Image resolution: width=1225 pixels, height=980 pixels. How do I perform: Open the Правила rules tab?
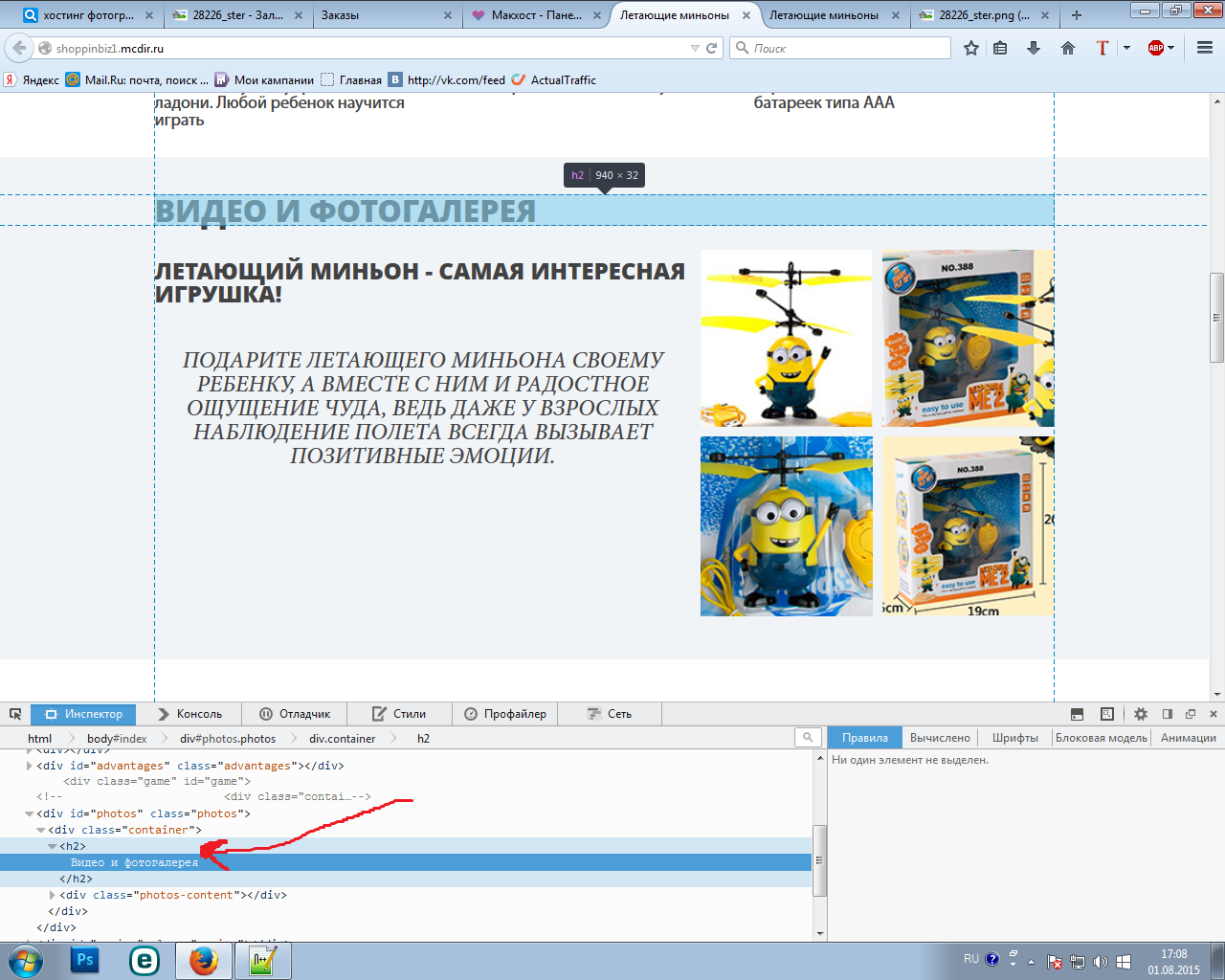pyautogui.click(x=865, y=738)
